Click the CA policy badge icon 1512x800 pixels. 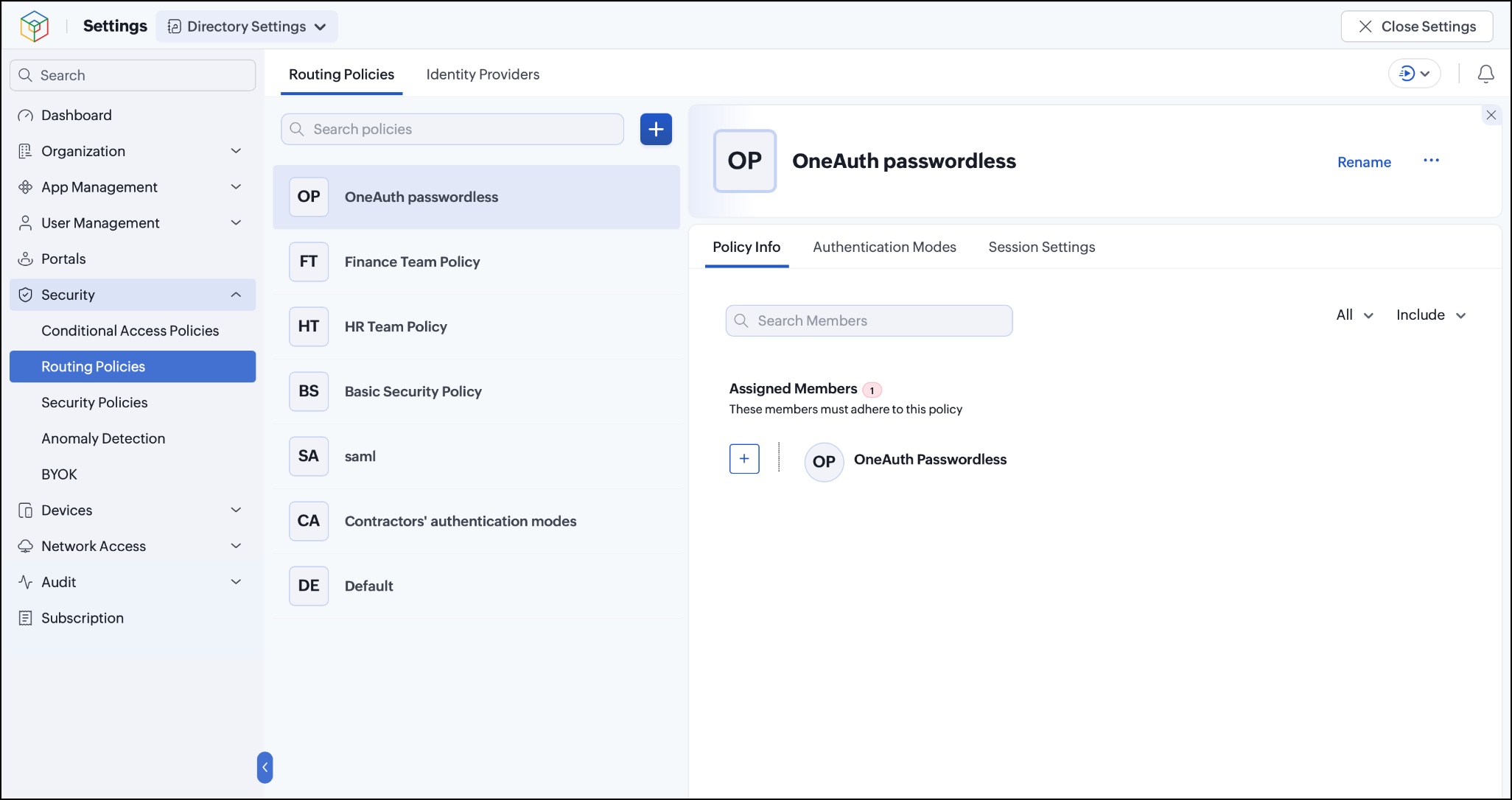[309, 521]
